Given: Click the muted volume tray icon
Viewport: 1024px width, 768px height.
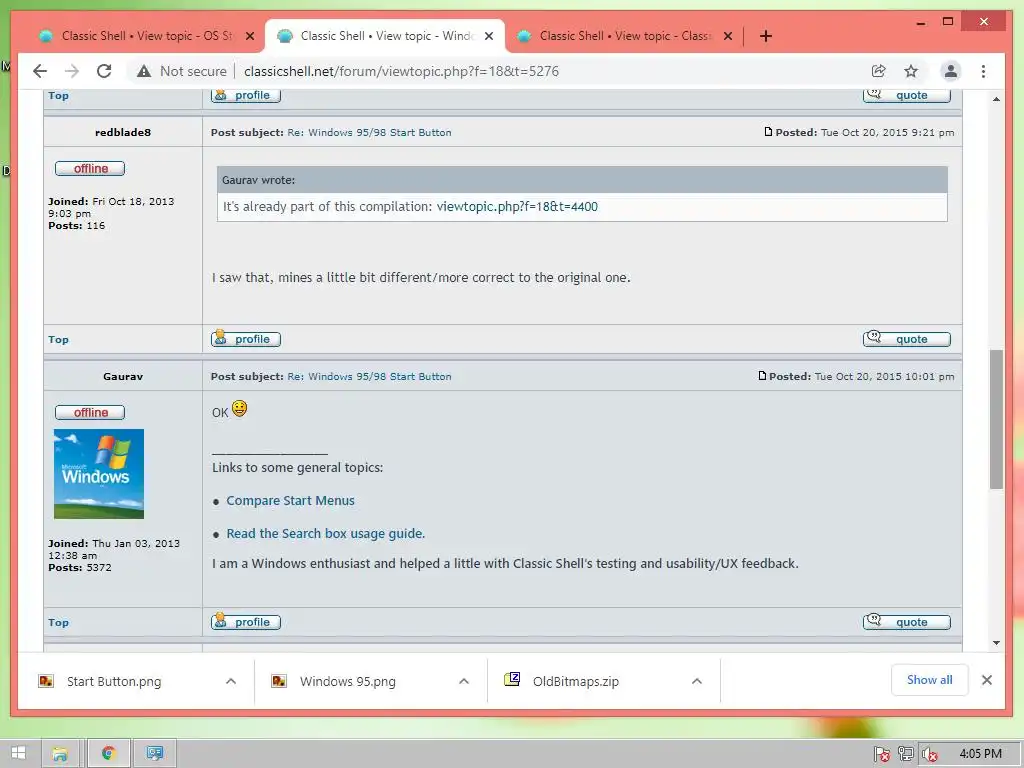Looking at the screenshot, I should (x=929, y=754).
